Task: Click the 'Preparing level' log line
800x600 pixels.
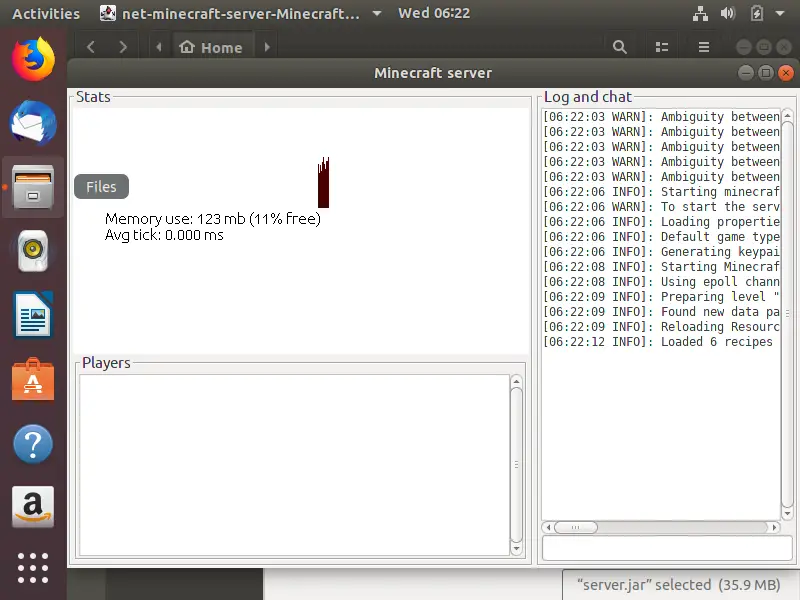Action: (x=661, y=297)
